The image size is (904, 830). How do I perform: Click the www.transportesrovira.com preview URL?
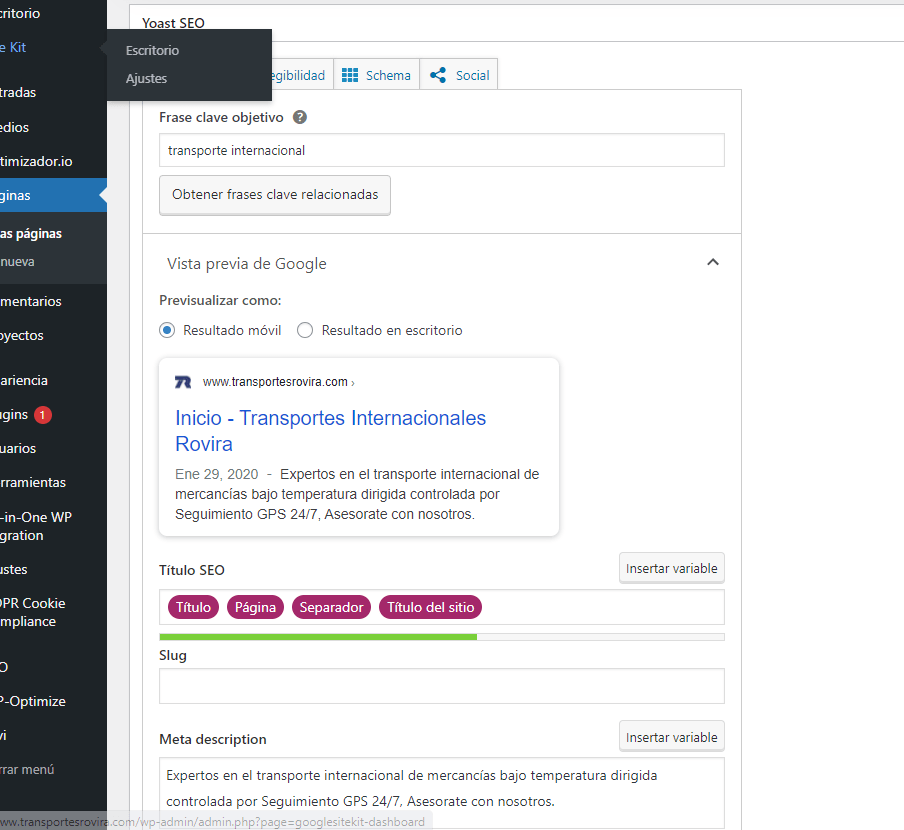tap(275, 382)
